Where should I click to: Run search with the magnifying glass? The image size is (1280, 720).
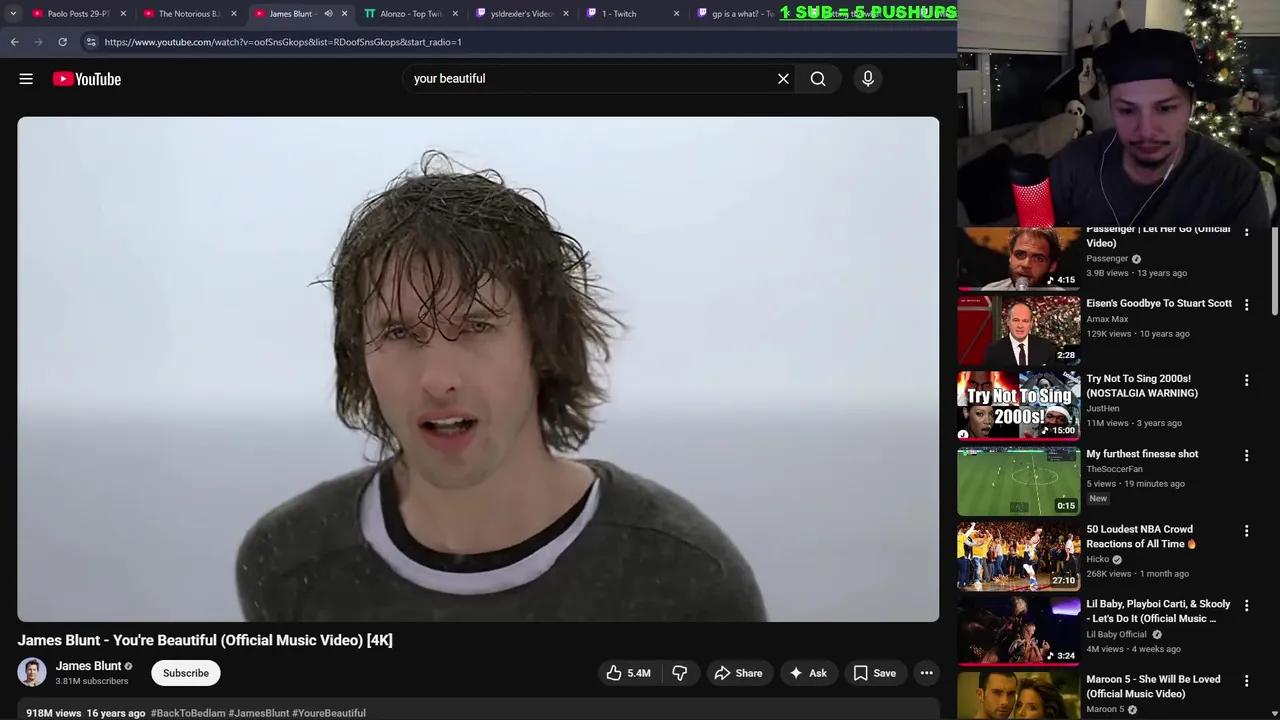818,79
